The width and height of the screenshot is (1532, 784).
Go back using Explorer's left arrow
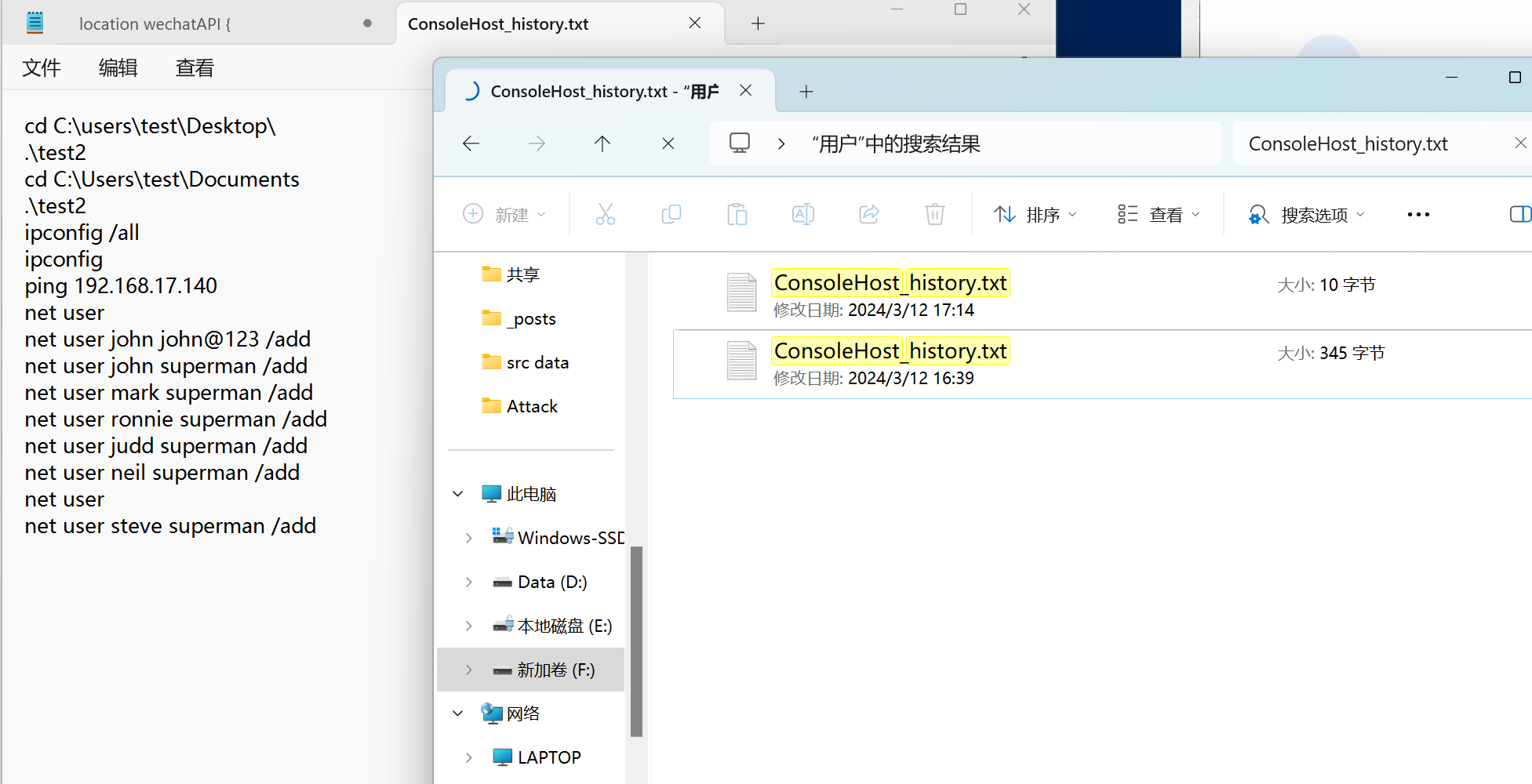coord(471,143)
